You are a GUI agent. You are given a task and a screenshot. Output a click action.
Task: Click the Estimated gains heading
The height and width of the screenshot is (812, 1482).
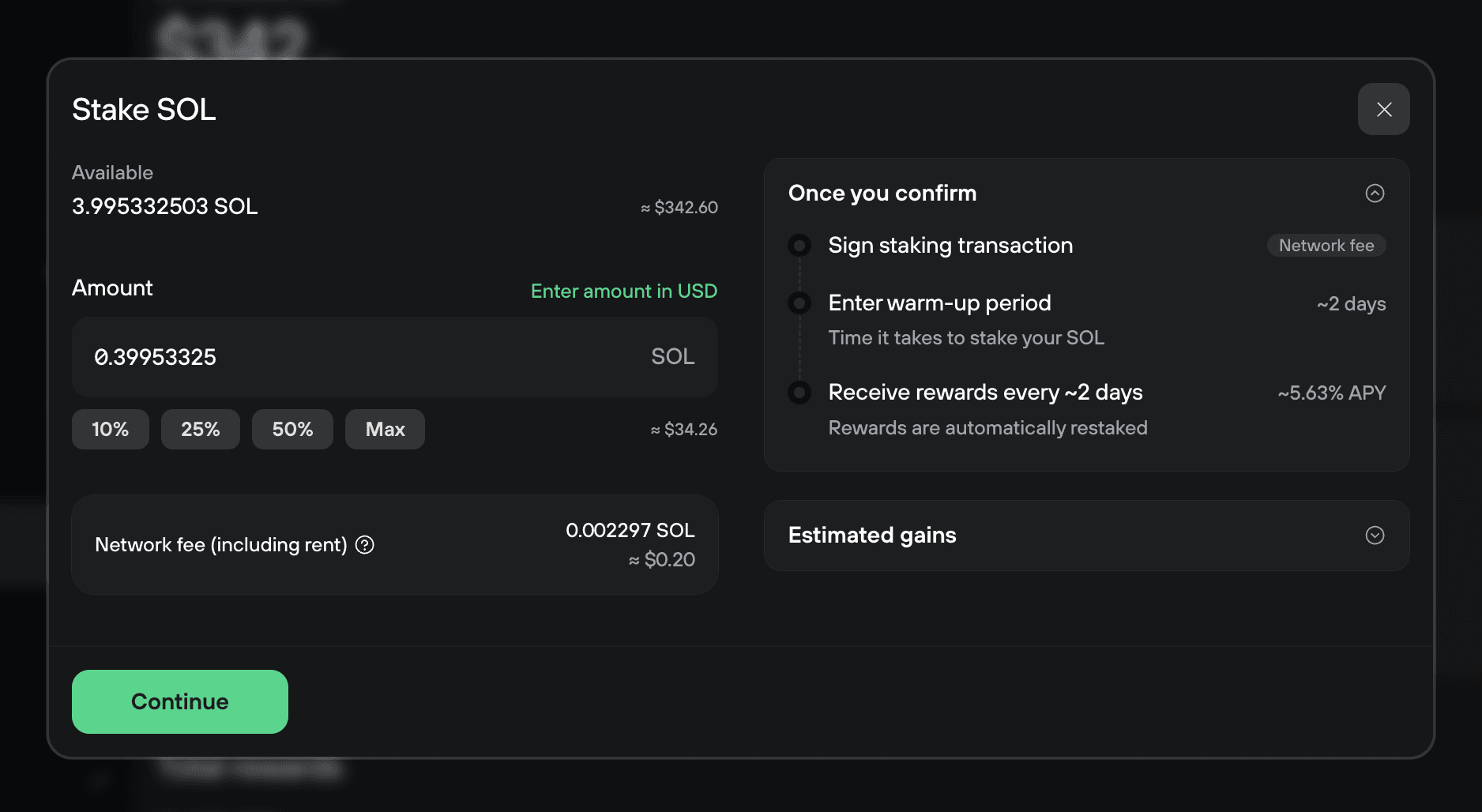tap(872, 536)
